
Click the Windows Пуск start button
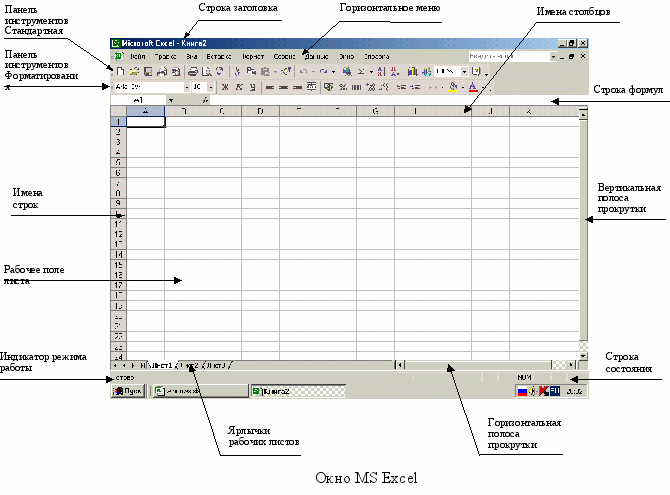[x=128, y=391]
